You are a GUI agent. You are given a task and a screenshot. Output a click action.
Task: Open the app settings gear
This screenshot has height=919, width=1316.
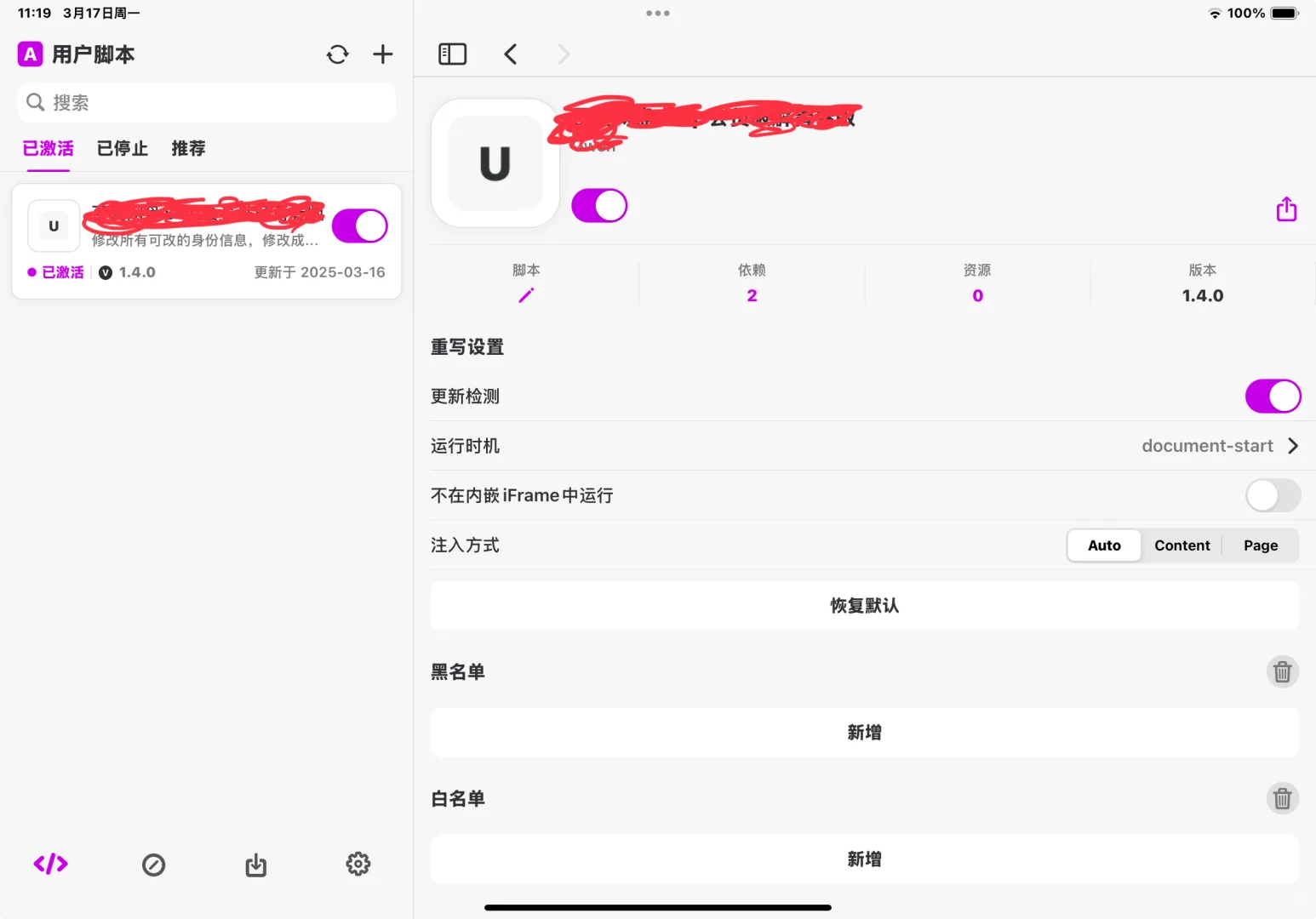(x=358, y=864)
